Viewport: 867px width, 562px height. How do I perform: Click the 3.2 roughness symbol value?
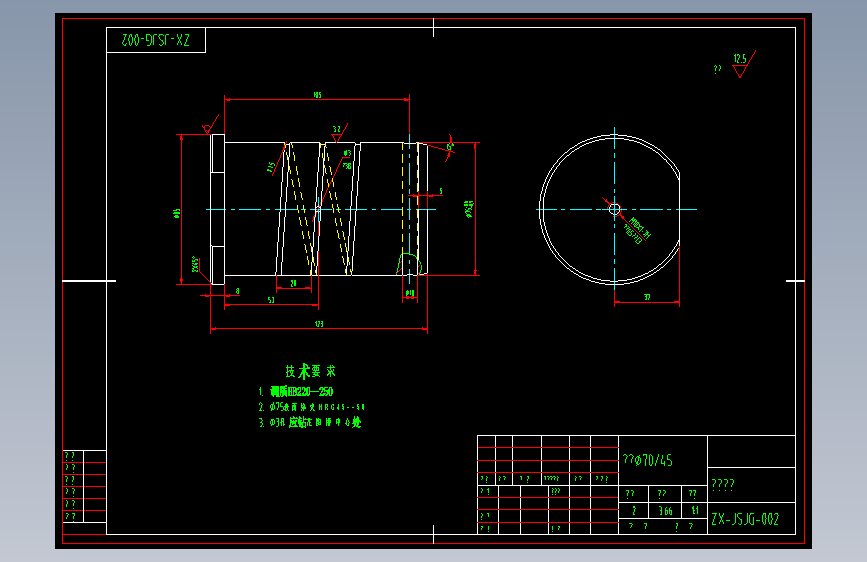pos(337,129)
